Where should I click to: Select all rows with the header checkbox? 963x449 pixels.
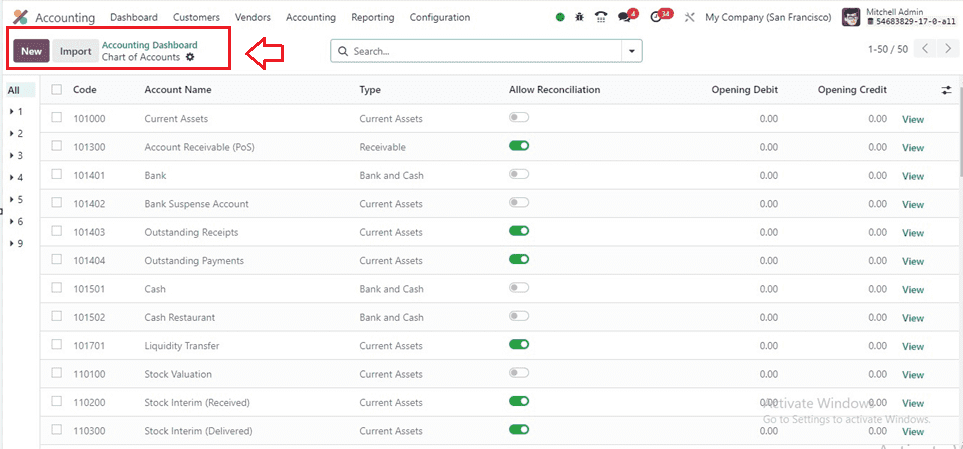click(x=57, y=90)
